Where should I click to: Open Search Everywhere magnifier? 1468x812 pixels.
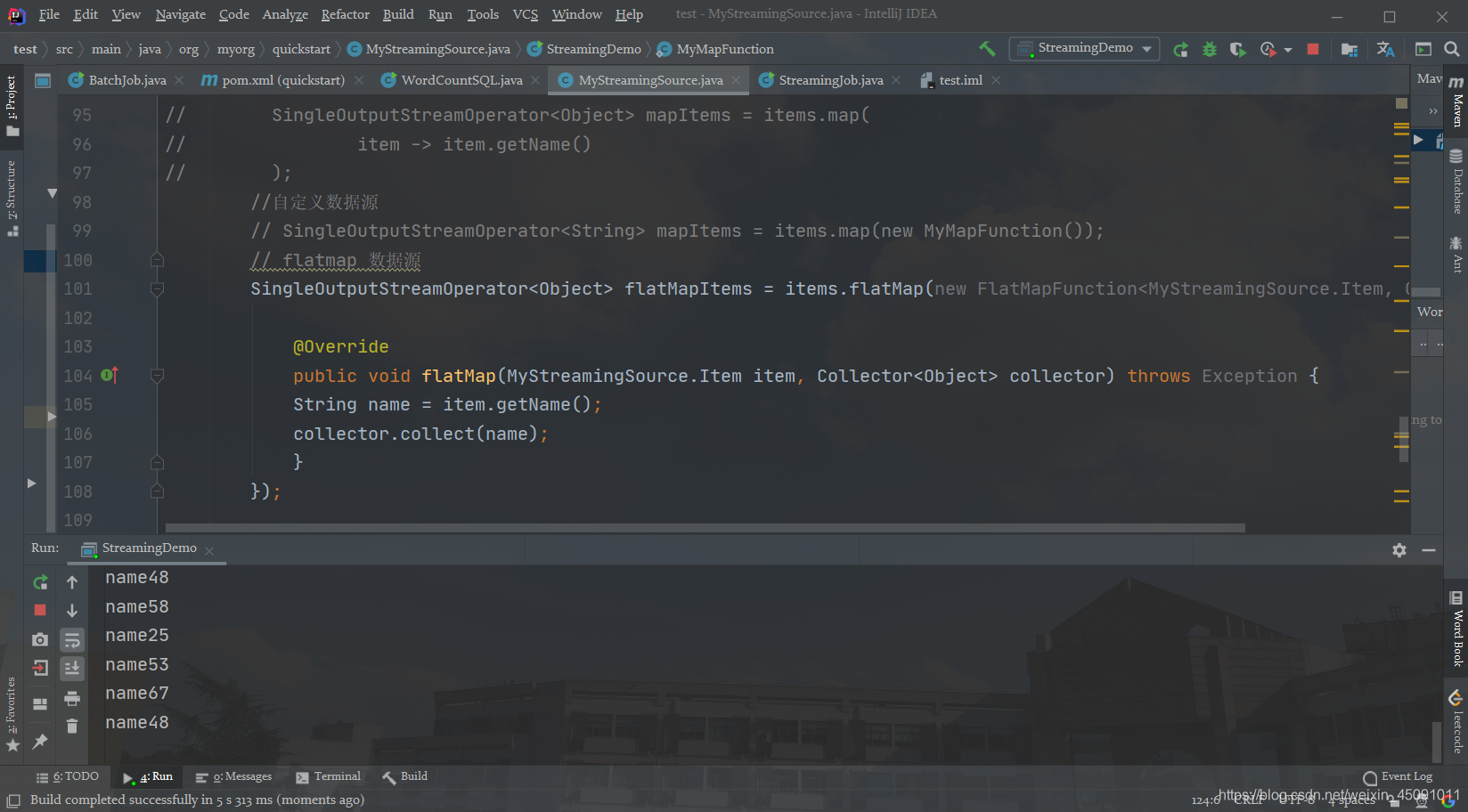click(x=1452, y=49)
